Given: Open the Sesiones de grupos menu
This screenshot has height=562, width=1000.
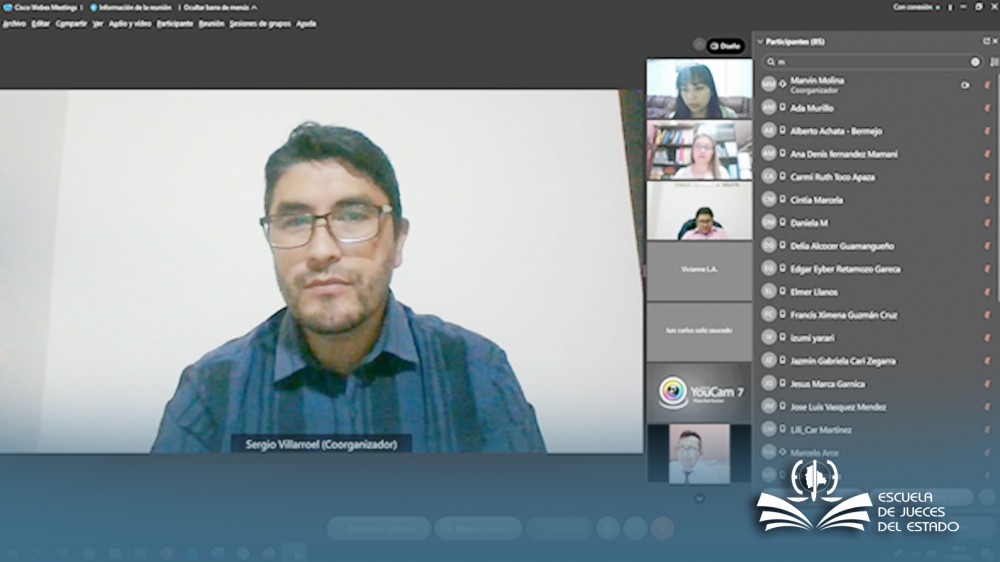Looking at the screenshot, I should 259,23.
